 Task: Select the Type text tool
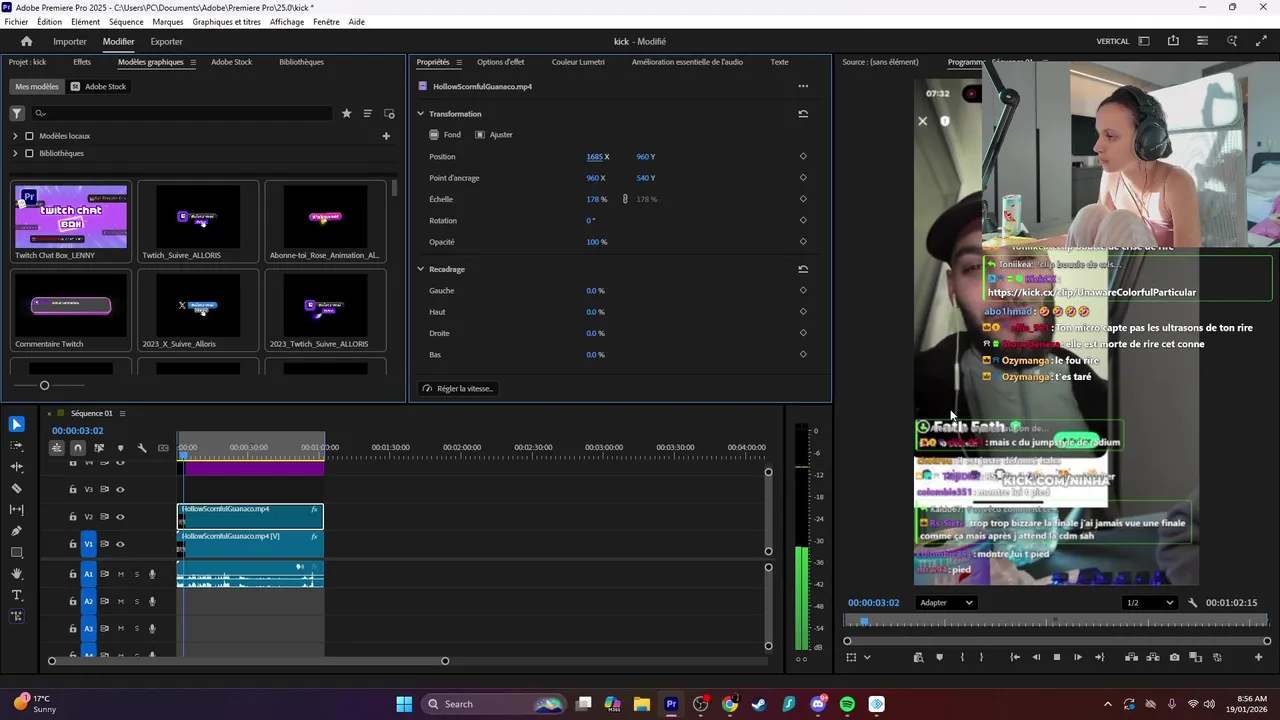click(17, 595)
